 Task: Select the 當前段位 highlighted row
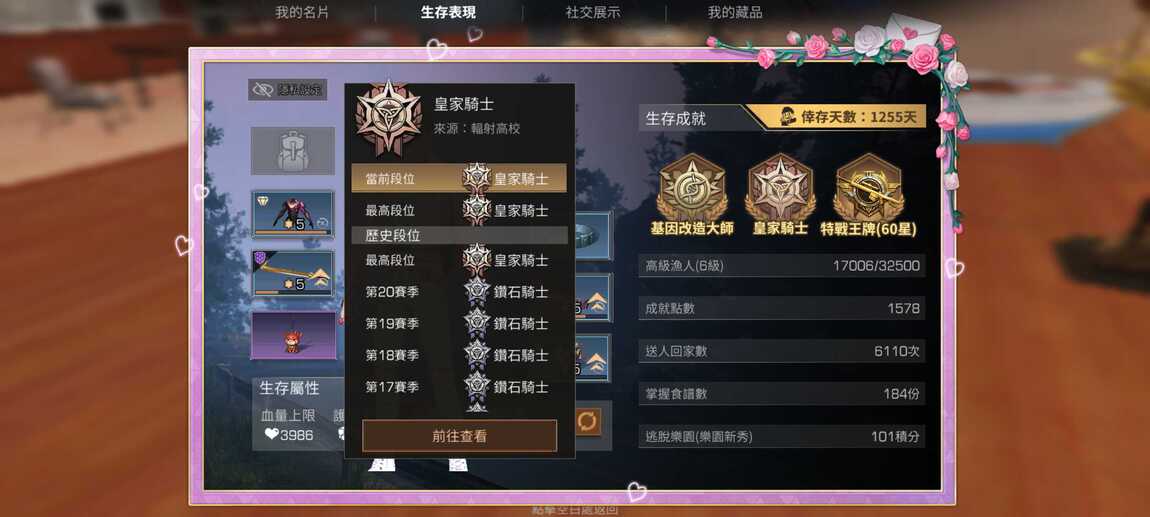[x=459, y=178]
